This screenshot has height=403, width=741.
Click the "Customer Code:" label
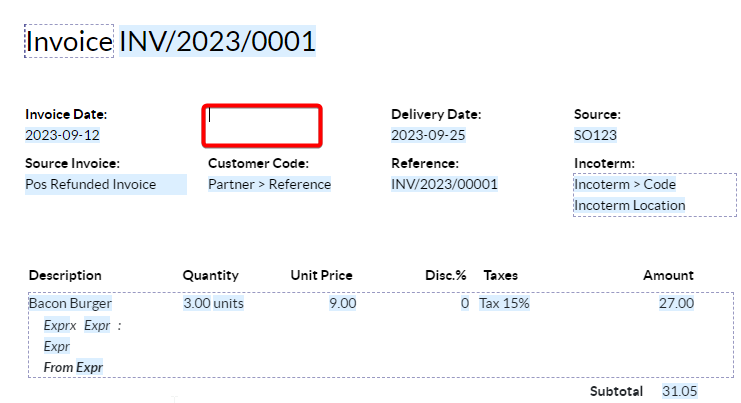coord(258,163)
